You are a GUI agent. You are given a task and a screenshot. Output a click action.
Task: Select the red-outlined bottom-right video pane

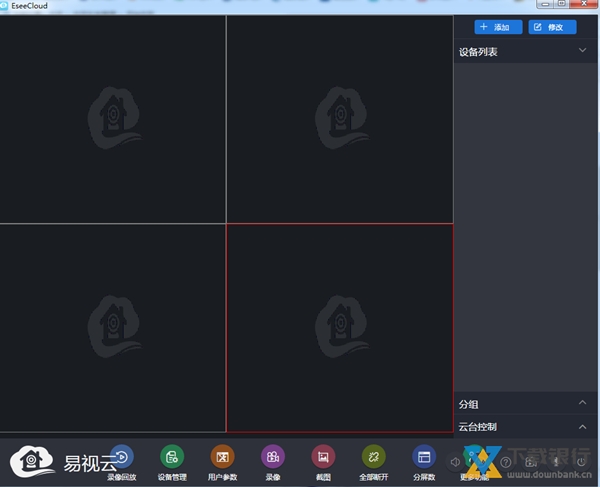340,328
